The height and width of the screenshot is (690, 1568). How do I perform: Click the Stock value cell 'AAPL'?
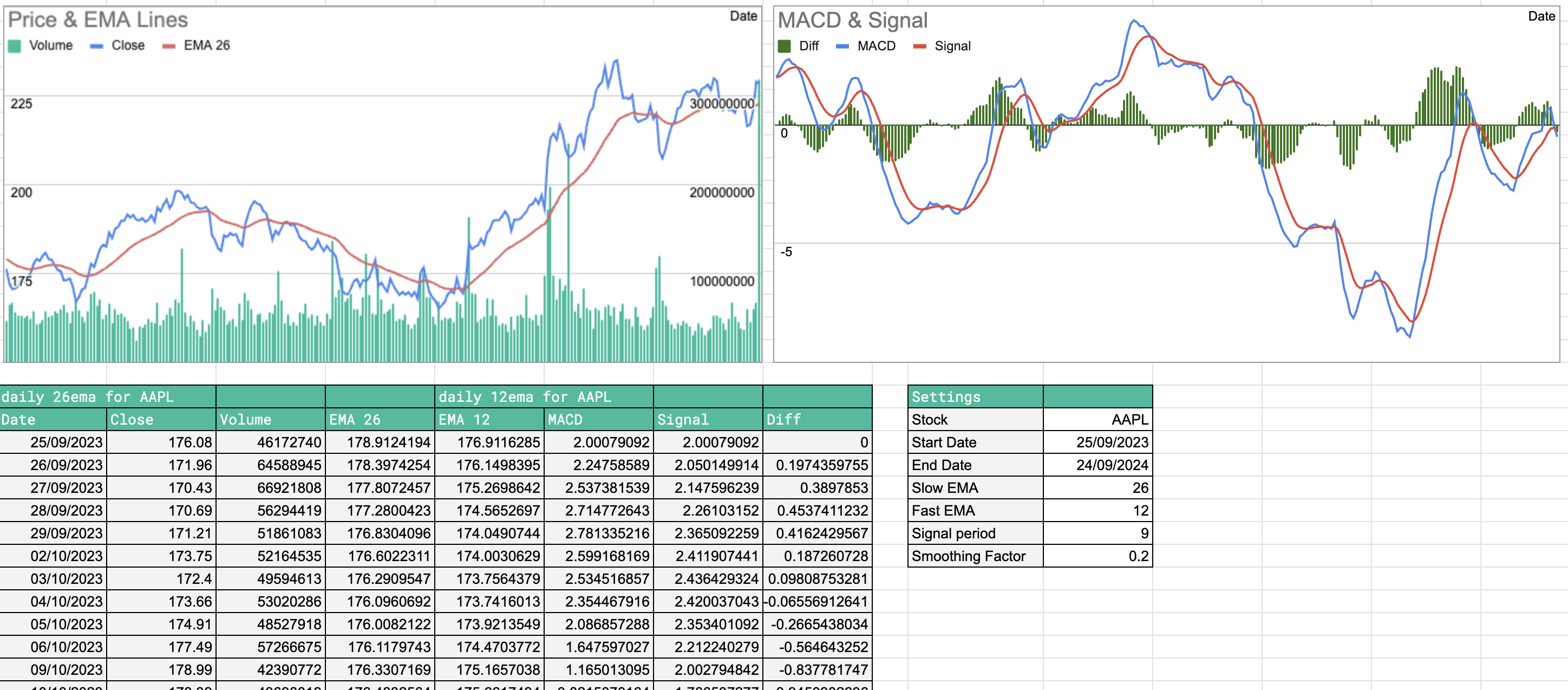point(1097,420)
